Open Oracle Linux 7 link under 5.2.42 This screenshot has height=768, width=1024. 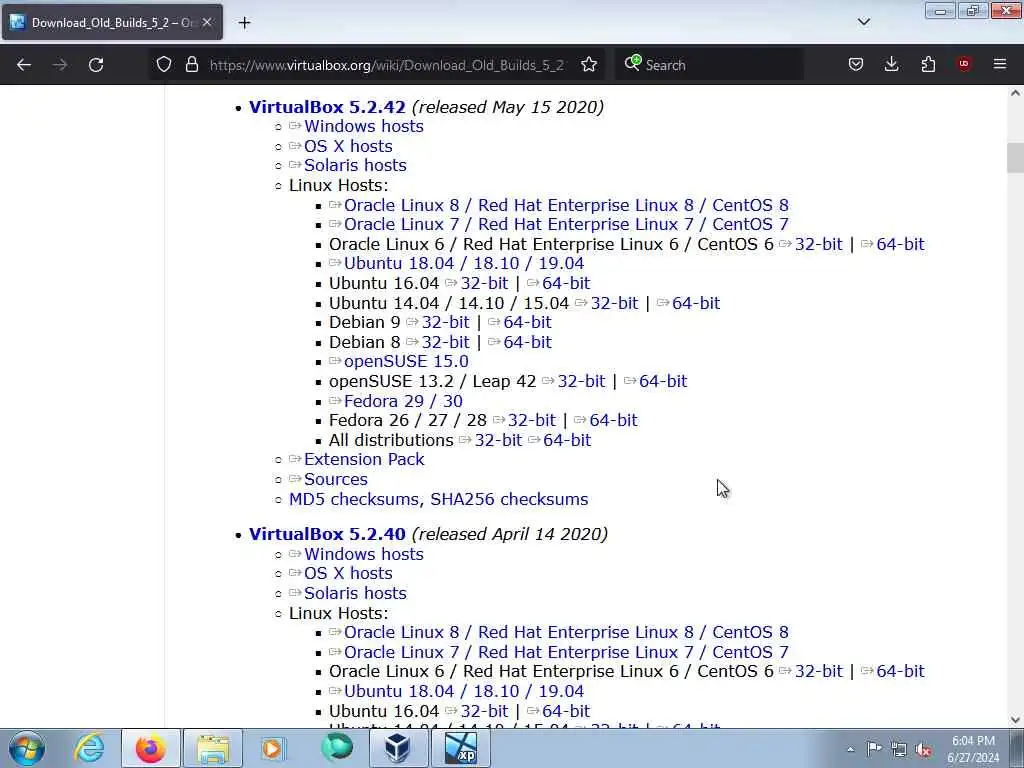coord(566,224)
